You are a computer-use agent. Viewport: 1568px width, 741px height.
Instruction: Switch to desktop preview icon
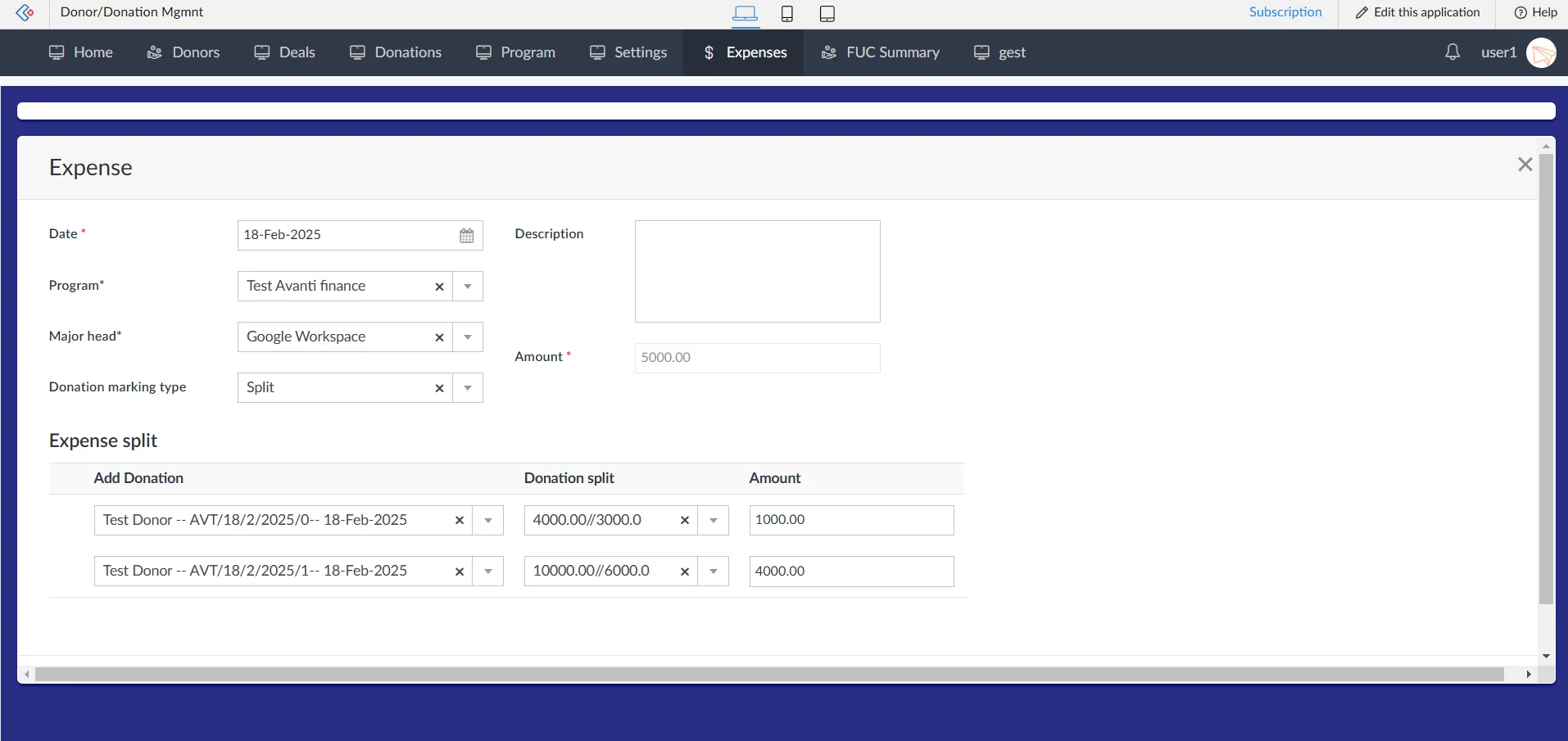745,13
